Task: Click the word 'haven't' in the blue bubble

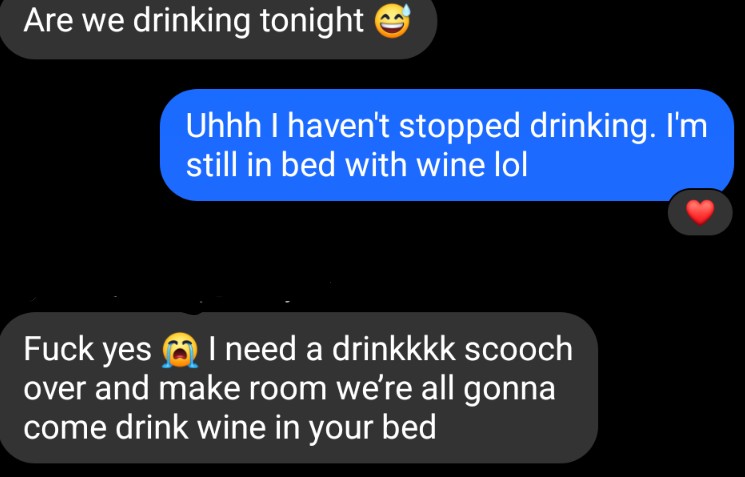Action: [339, 126]
